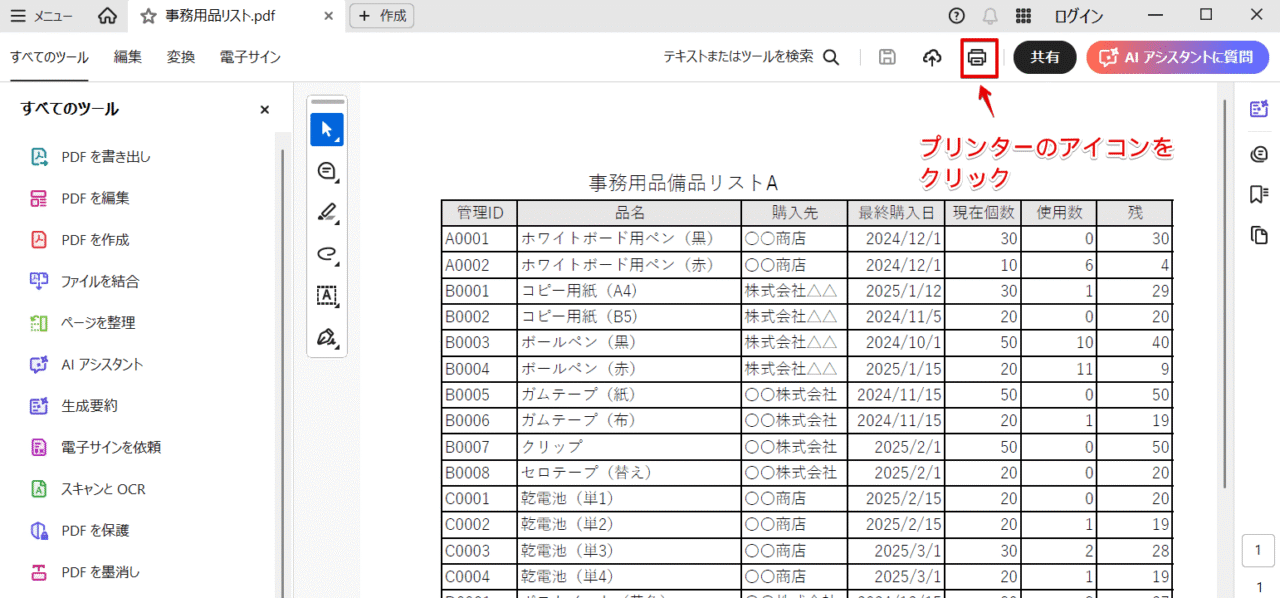Image resolution: width=1280 pixels, height=598 pixels.
Task: Open the help question mark icon
Action: click(x=957, y=16)
